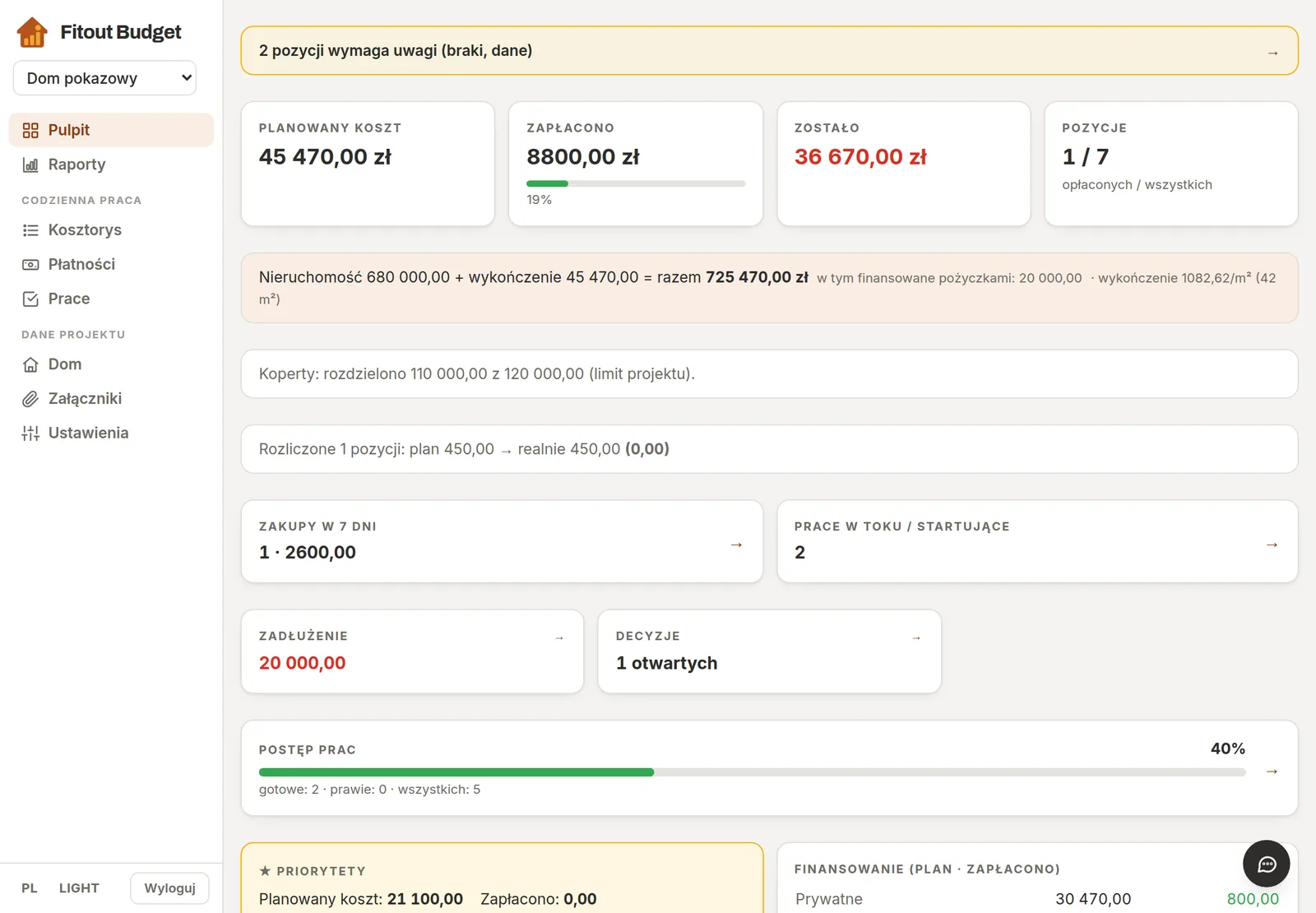
Task: Click arrow in Zakupy w 7 dni card
Action: tap(736, 545)
